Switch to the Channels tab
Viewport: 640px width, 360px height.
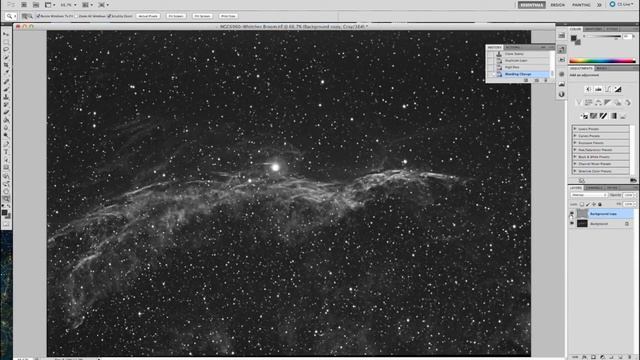click(594, 188)
